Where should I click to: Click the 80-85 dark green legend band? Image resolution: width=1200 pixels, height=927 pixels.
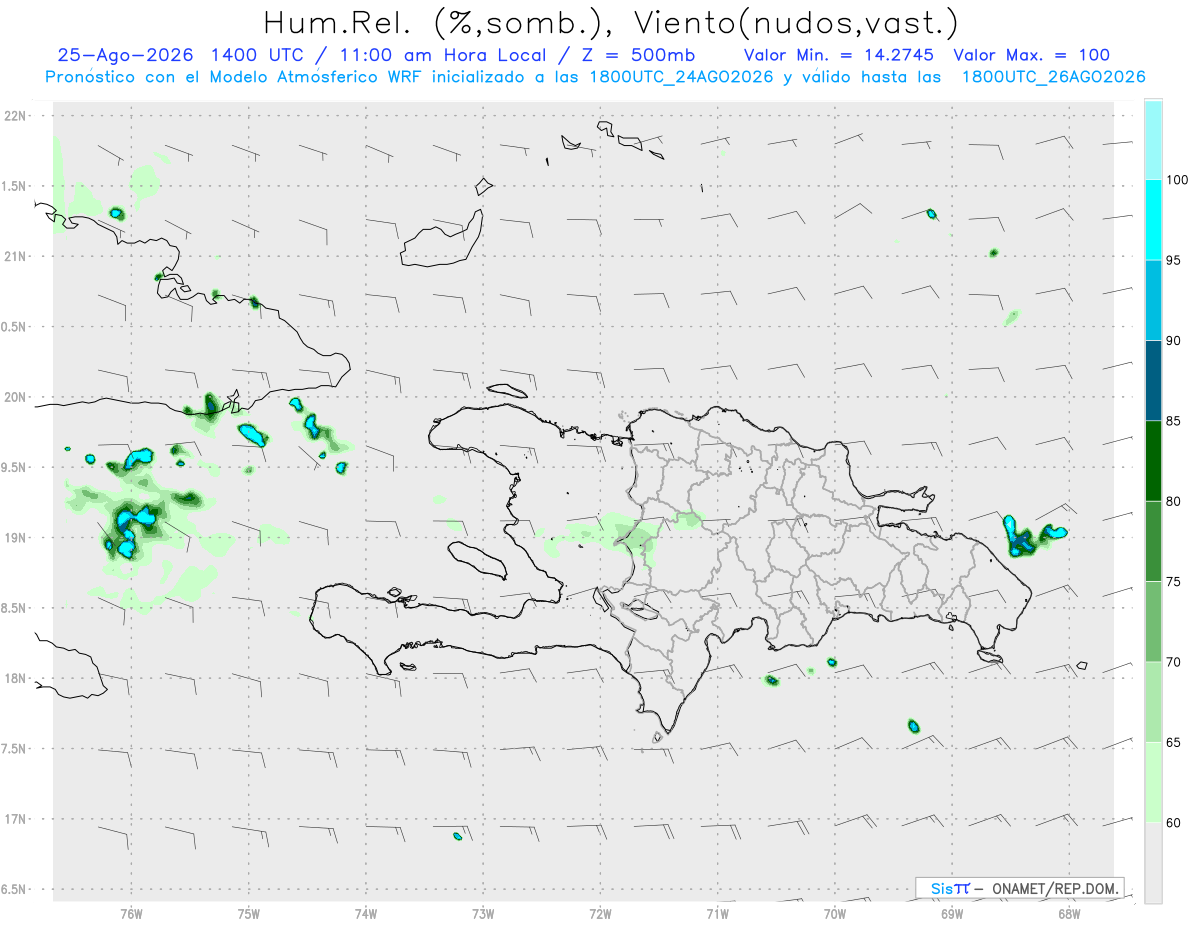1153,461
